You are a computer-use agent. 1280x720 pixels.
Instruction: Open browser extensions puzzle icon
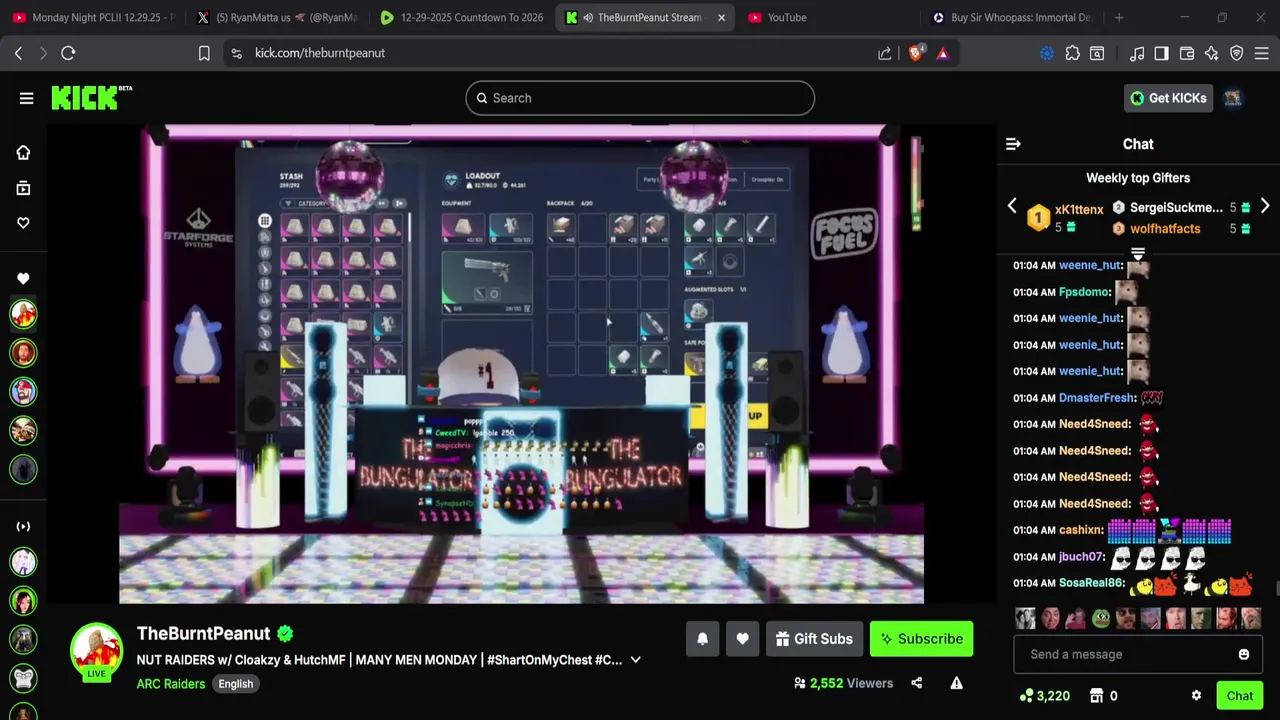[x=1072, y=53]
